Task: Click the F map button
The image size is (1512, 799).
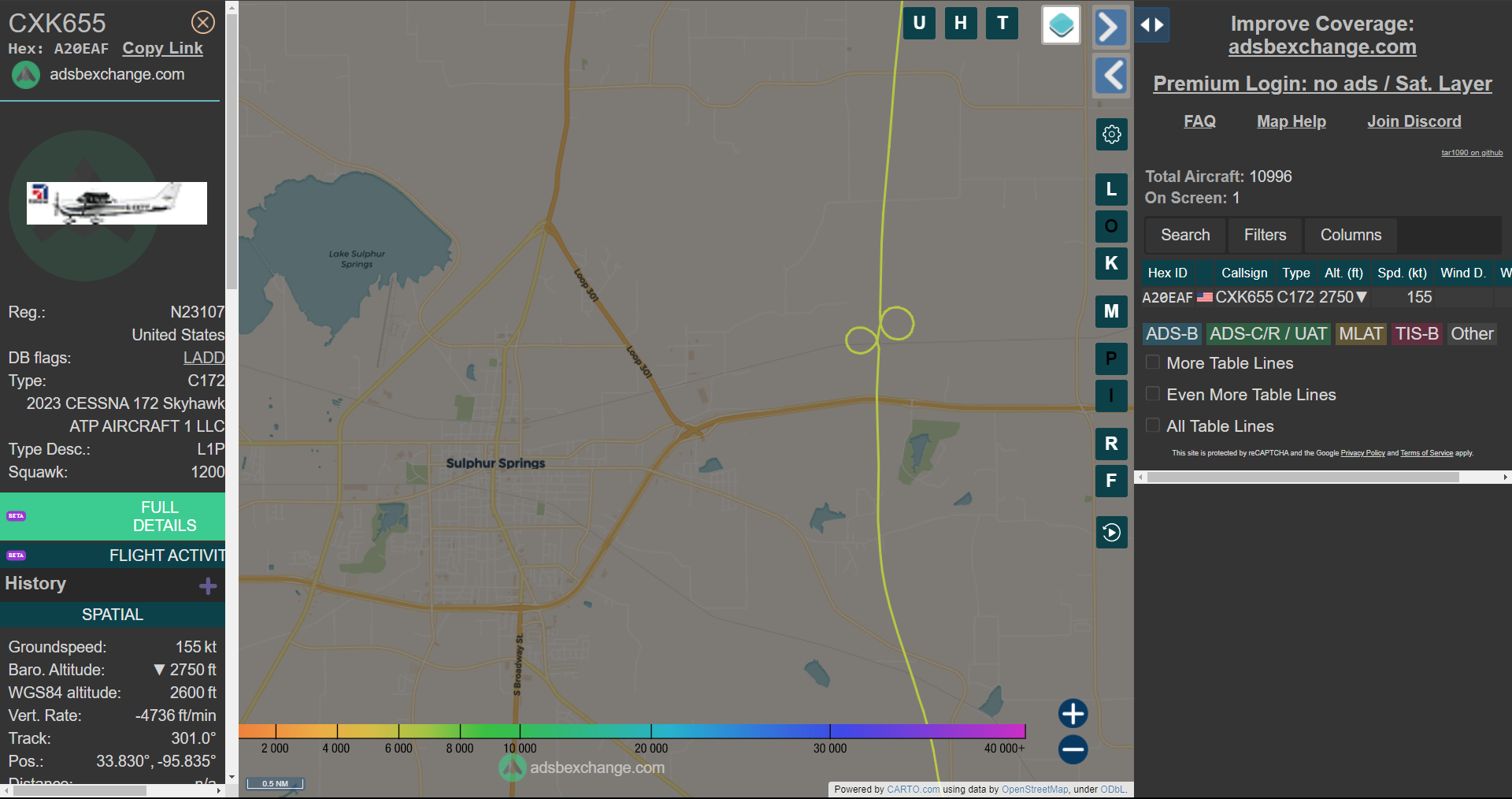Action: click(x=1112, y=481)
